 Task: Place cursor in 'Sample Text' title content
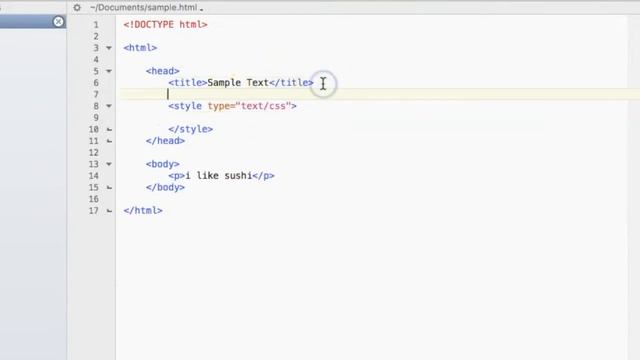pyautogui.click(x=238, y=82)
